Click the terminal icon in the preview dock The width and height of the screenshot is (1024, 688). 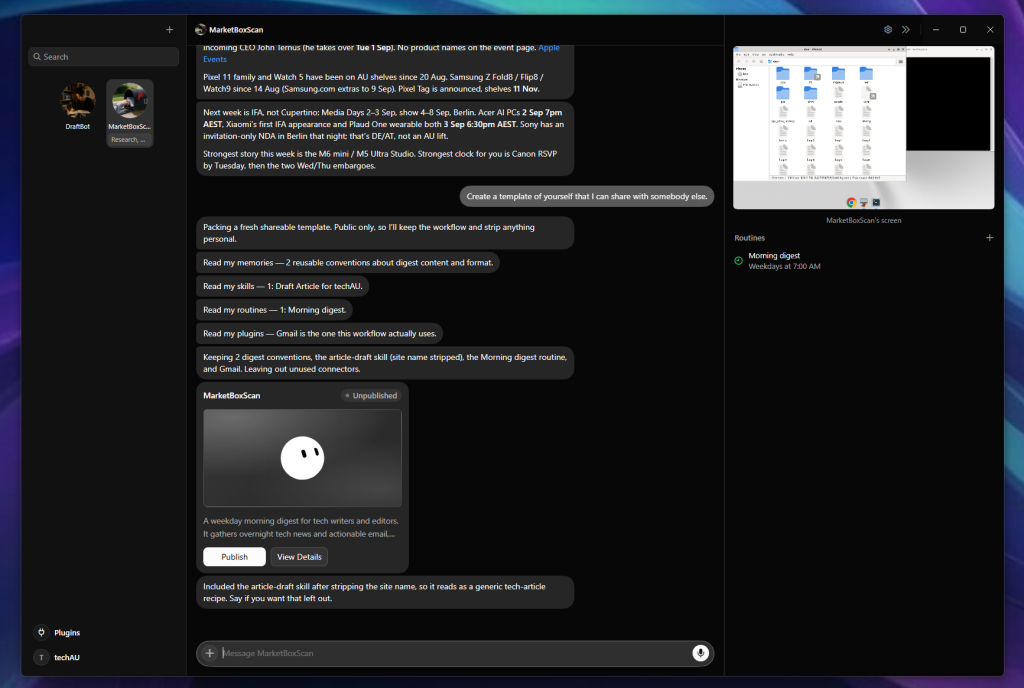(x=876, y=202)
